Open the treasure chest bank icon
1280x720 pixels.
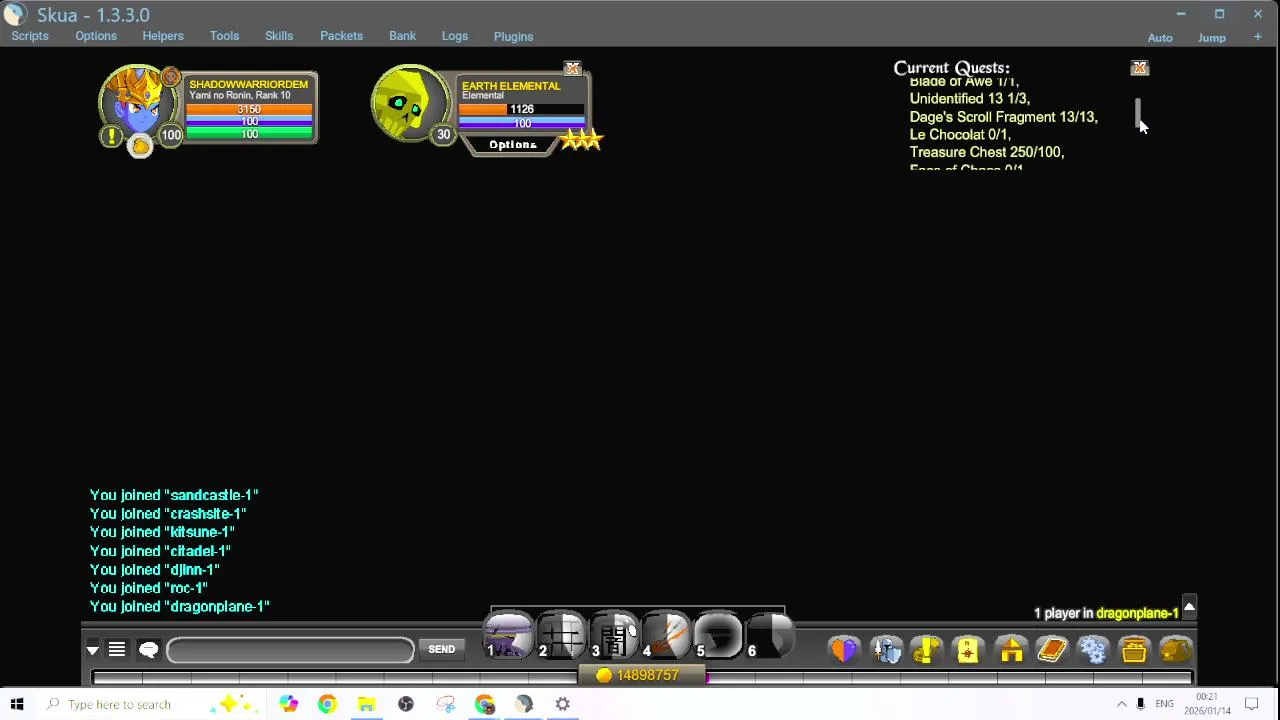point(1134,651)
